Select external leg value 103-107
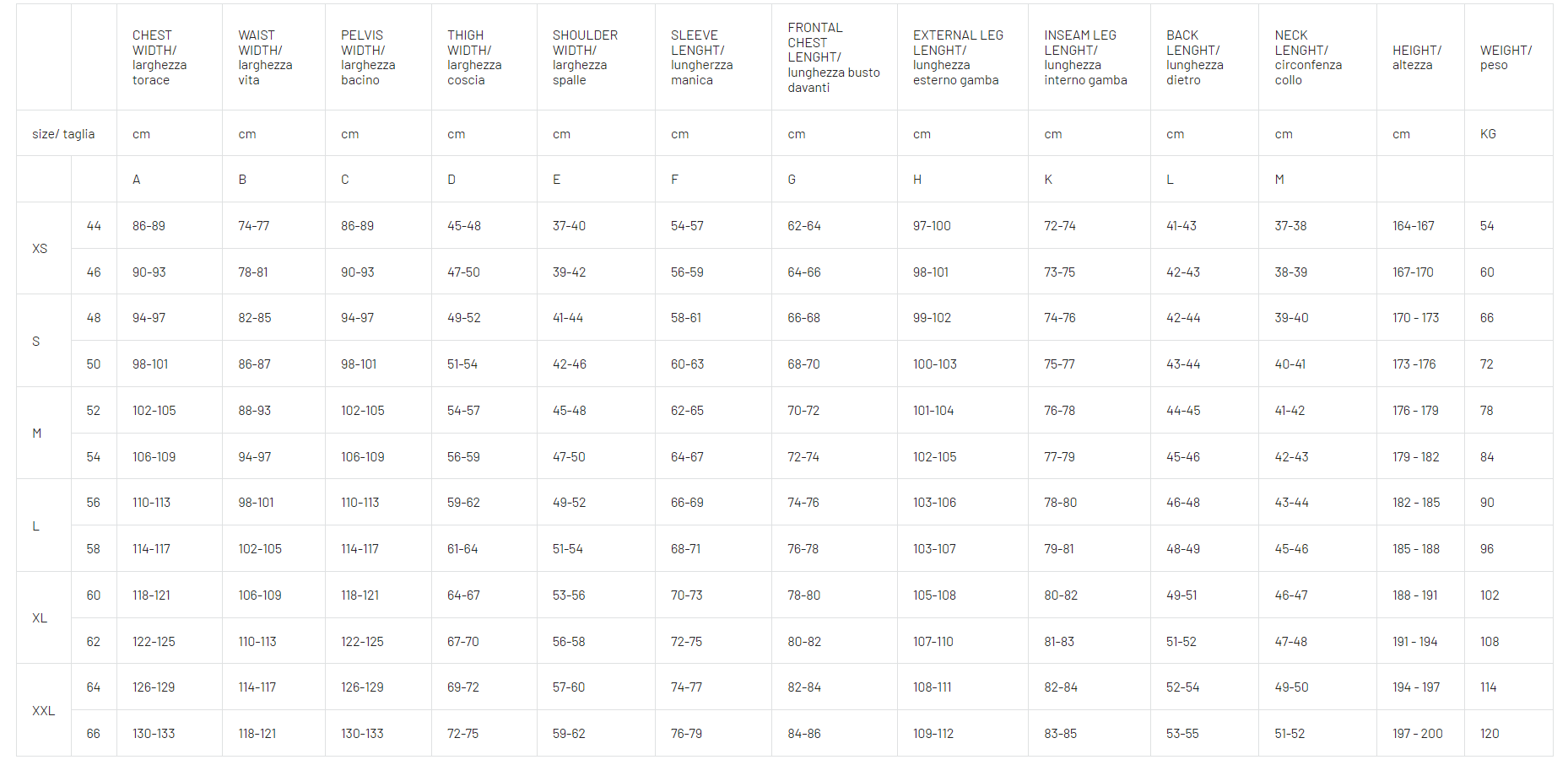Viewport: 1568px width, 765px height. pos(934,549)
